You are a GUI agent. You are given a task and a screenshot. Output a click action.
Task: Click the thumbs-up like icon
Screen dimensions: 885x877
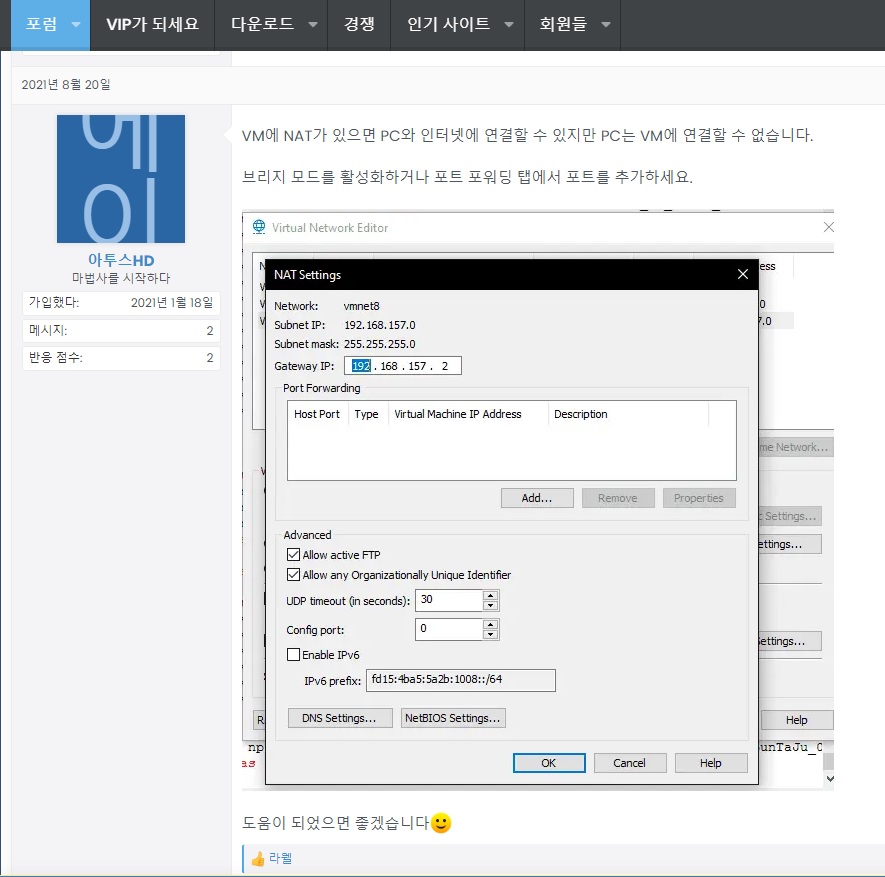[258, 859]
